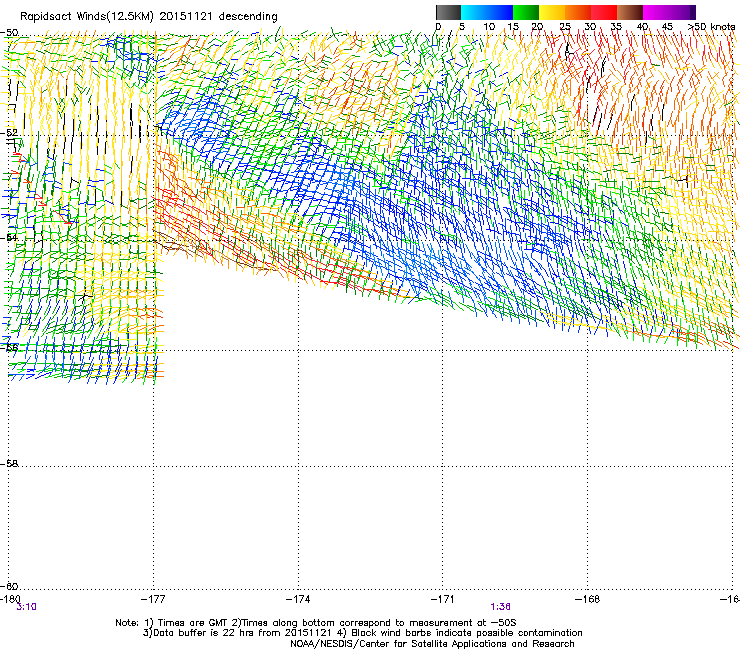Click the purple '3:10' time label
740x650 pixels.
click(26, 607)
